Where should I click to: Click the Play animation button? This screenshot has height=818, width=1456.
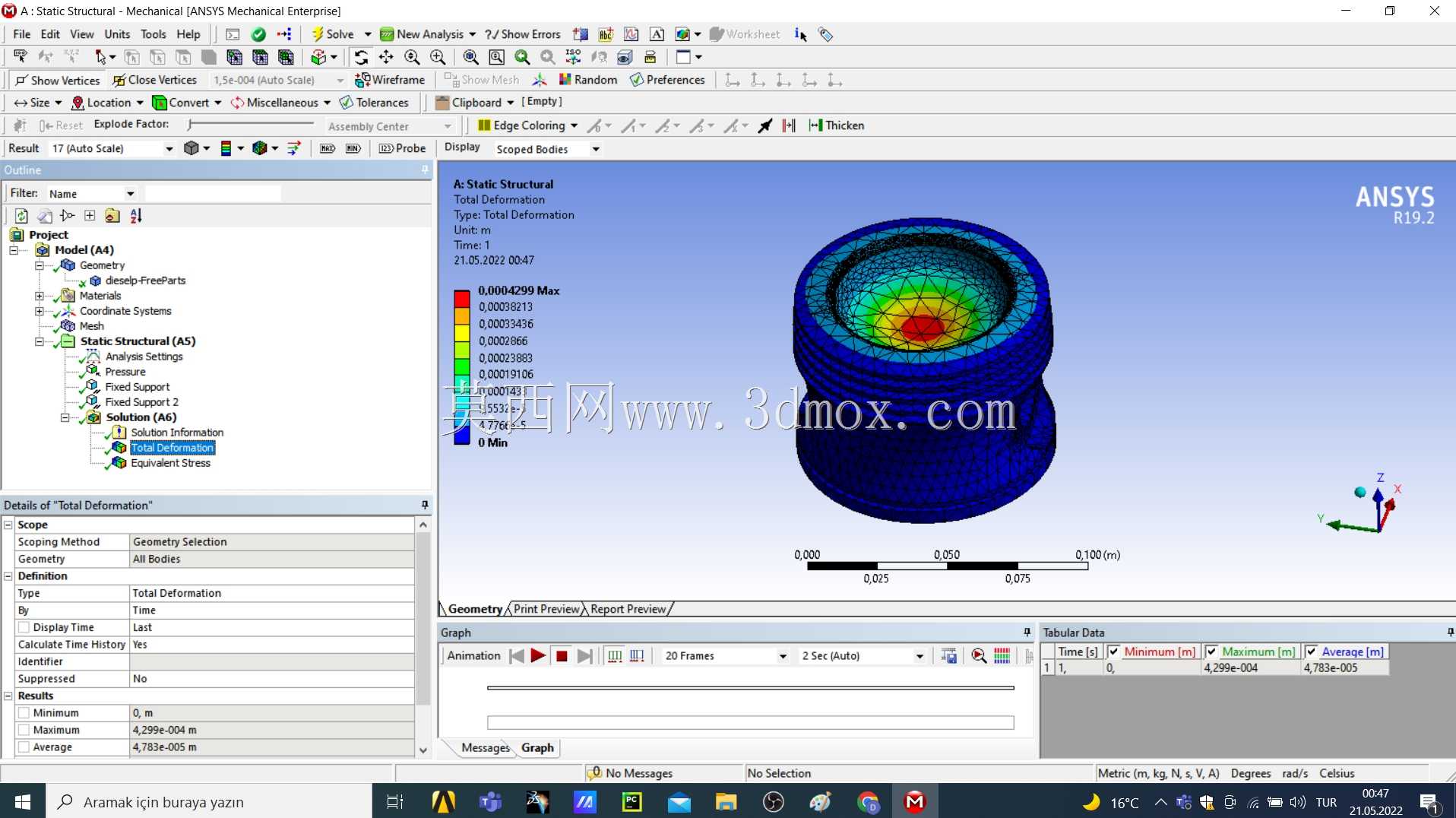coord(538,656)
